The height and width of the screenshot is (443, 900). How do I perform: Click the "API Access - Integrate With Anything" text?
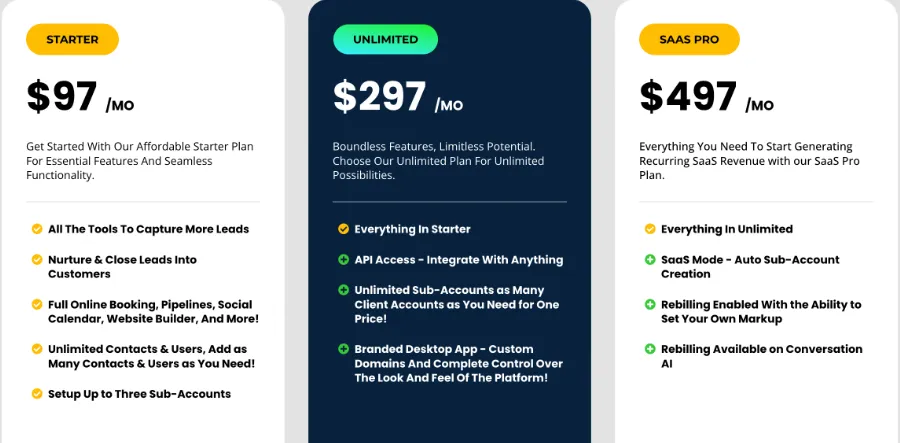coord(458,260)
